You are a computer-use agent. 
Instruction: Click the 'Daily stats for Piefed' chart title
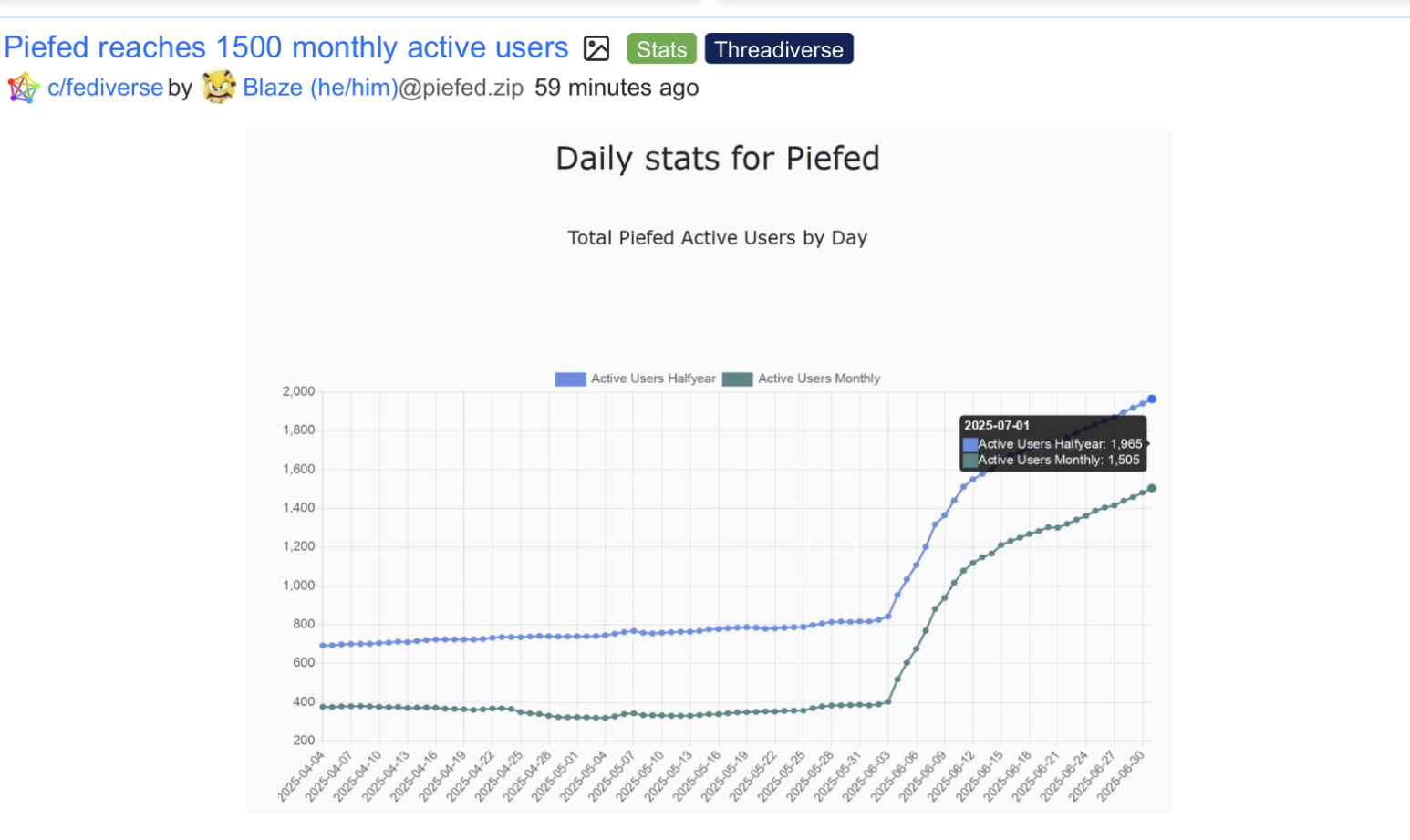[718, 159]
